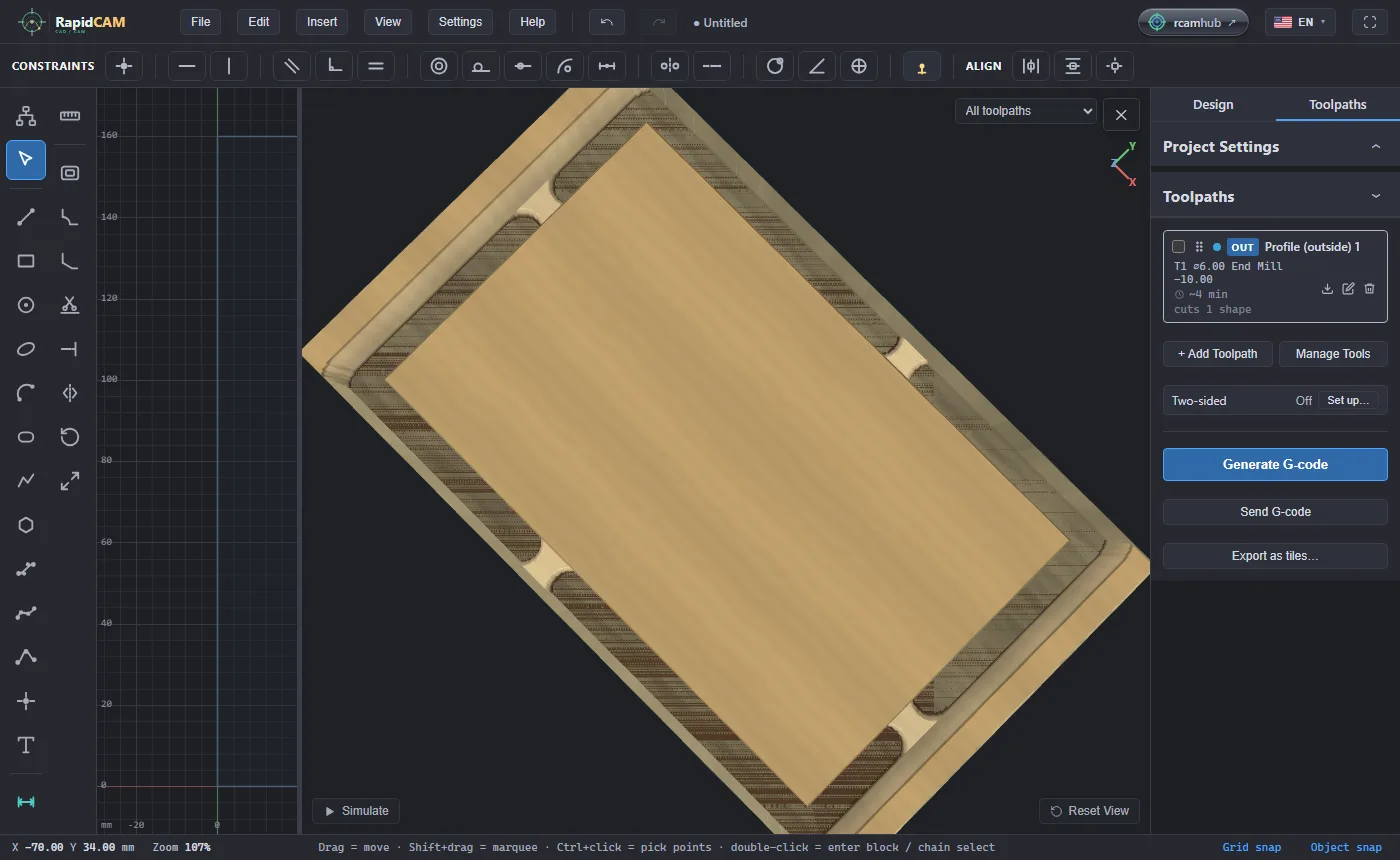Open the Insert menu
This screenshot has height=860, width=1400.
(322, 22)
